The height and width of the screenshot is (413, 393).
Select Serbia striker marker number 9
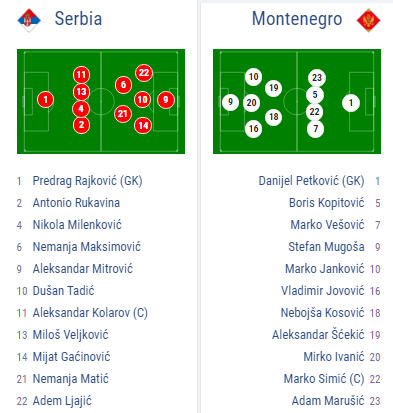pyautogui.click(x=166, y=99)
